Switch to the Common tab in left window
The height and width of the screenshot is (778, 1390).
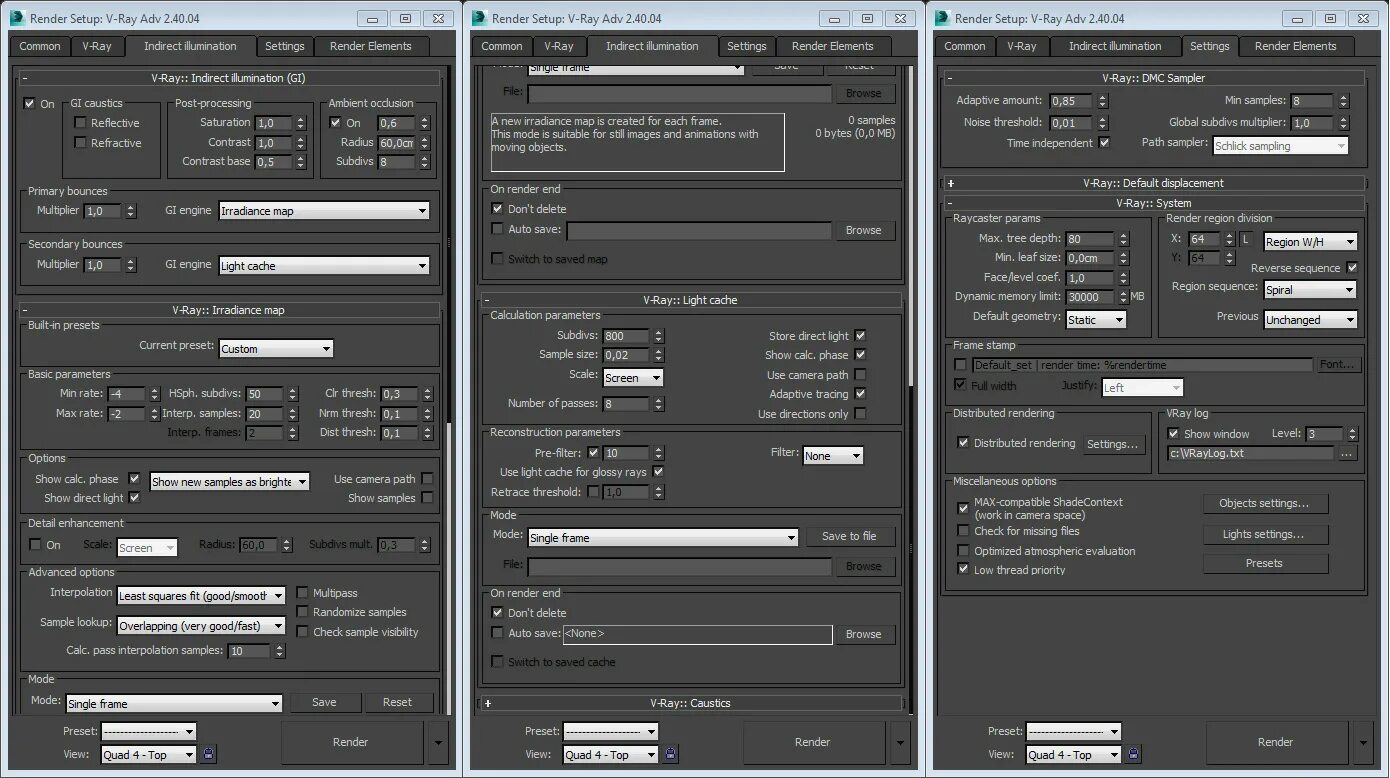(40, 46)
